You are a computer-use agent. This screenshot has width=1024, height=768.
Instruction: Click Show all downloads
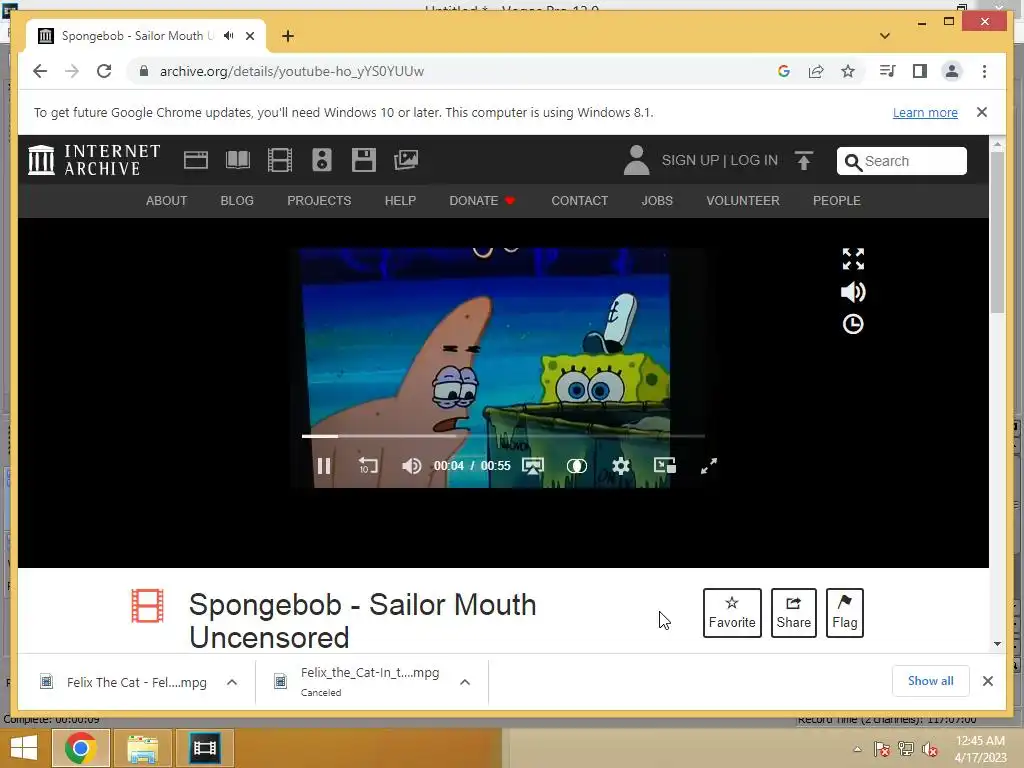[931, 681]
